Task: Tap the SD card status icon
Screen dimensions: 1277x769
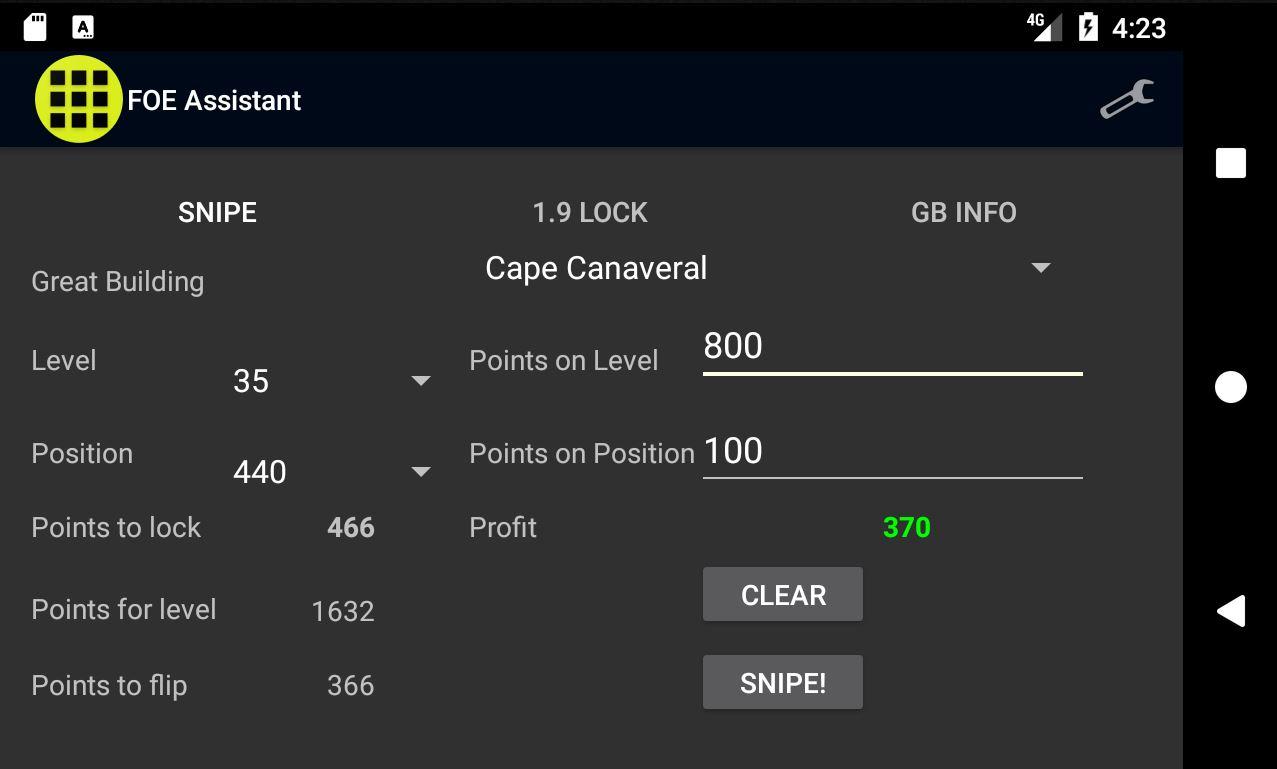Action: coord(35,27)
